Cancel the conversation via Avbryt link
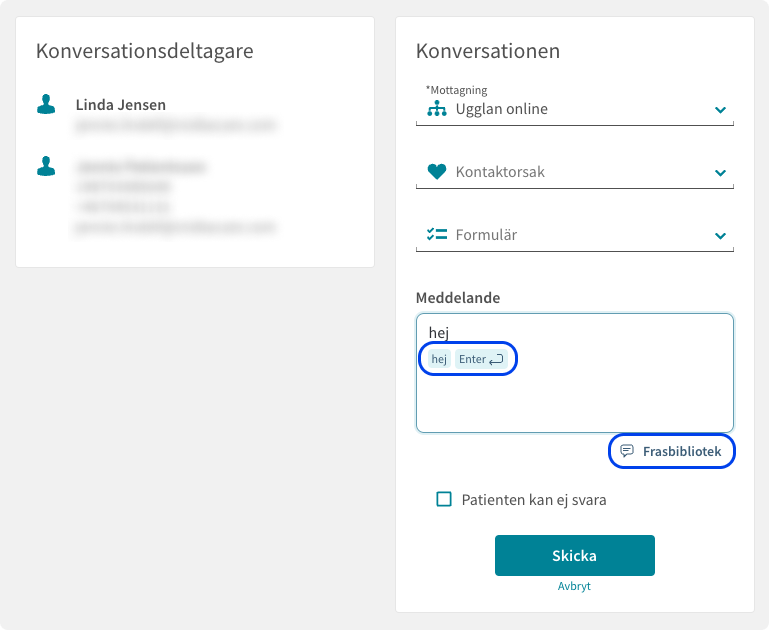Screen dimensions: 769x630 574,586
